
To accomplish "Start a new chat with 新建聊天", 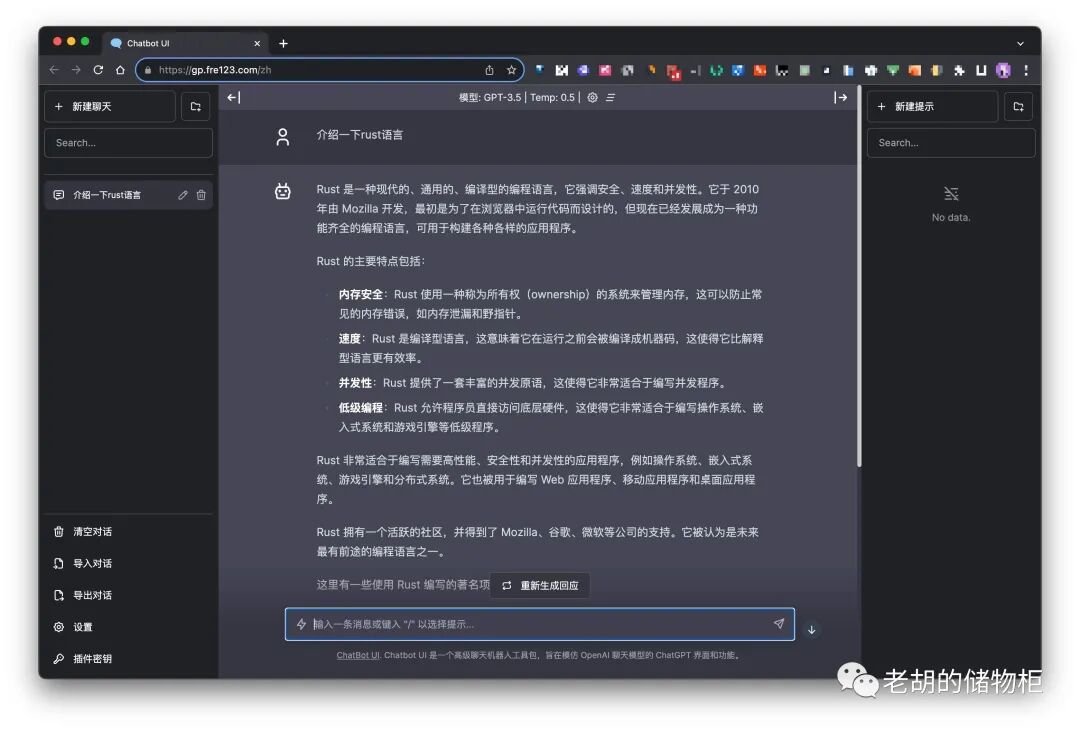I will coord(110,107).
